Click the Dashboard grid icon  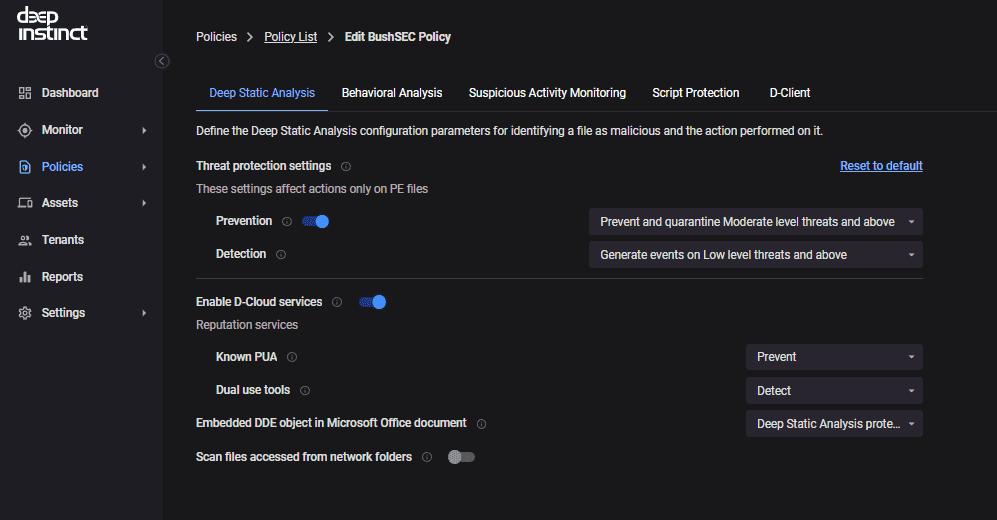tap(25, 93)
